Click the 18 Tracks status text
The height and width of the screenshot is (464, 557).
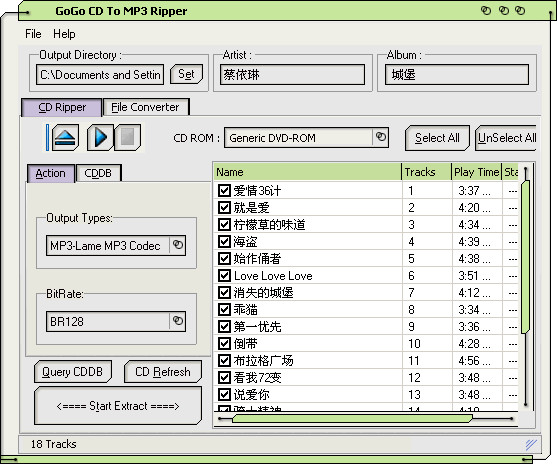pyautogui.click(x=53, y=444)
